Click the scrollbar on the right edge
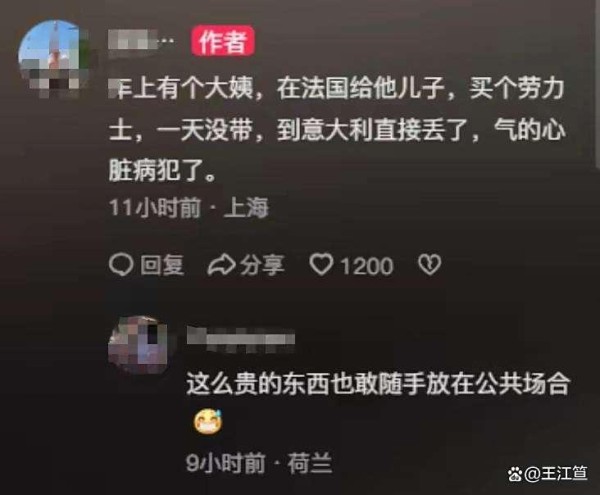 point(598,84)
